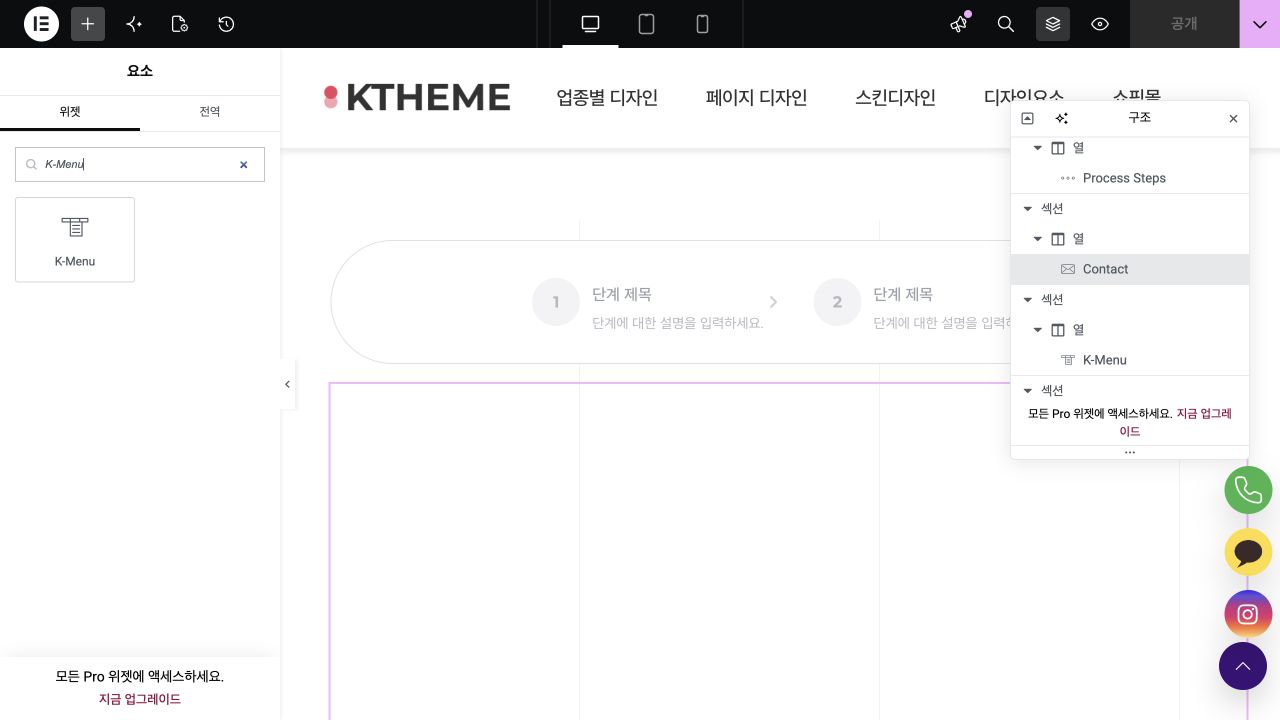Collapse the 열 above Process Steps
Viewport: 1280px width, 720px height.
(1038, 148)
